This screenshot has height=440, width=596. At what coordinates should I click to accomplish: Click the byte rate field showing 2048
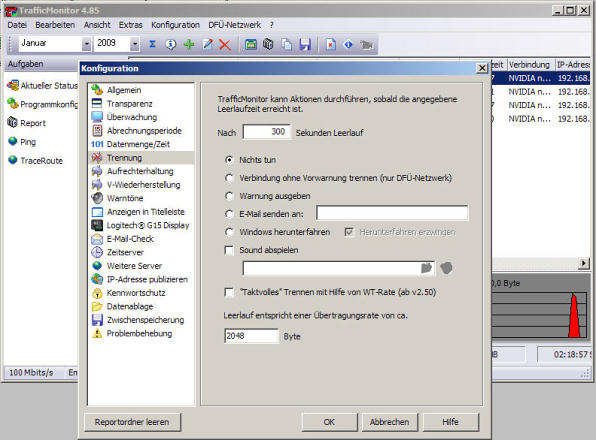tap(251, 336)
